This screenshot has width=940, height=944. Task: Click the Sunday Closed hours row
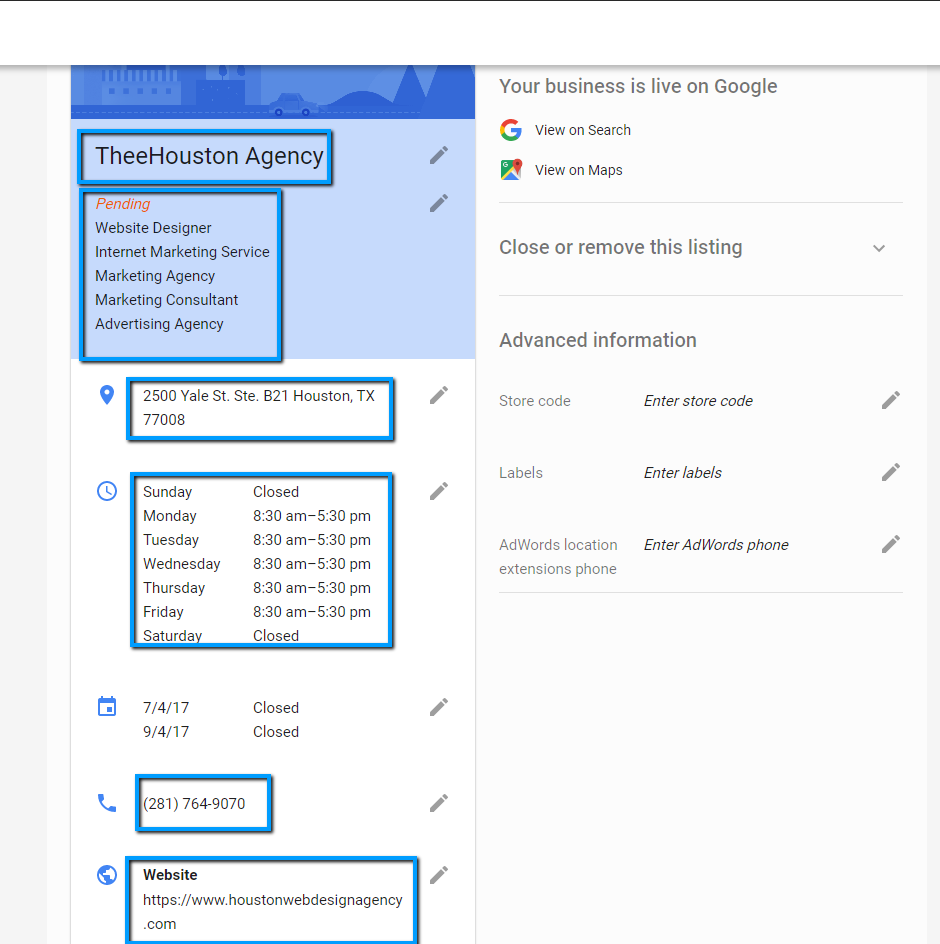221,492
